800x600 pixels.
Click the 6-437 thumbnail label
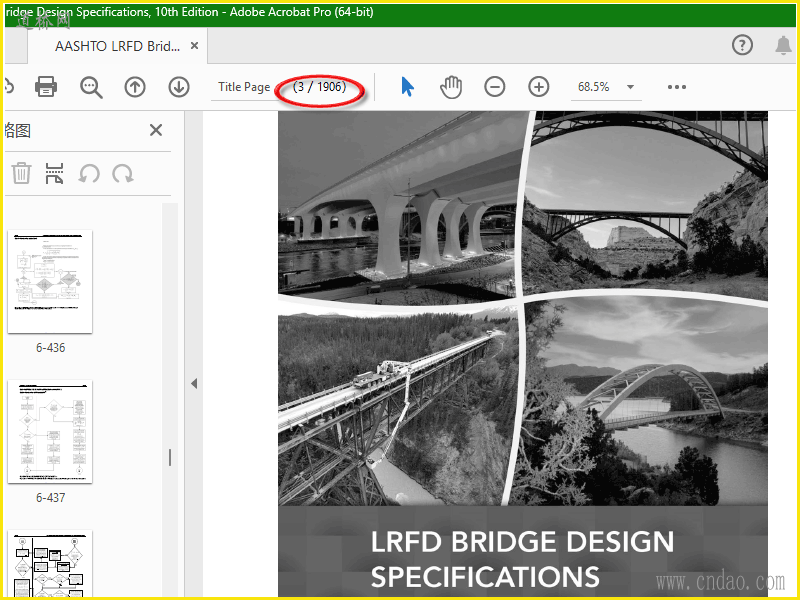[51, 498]
